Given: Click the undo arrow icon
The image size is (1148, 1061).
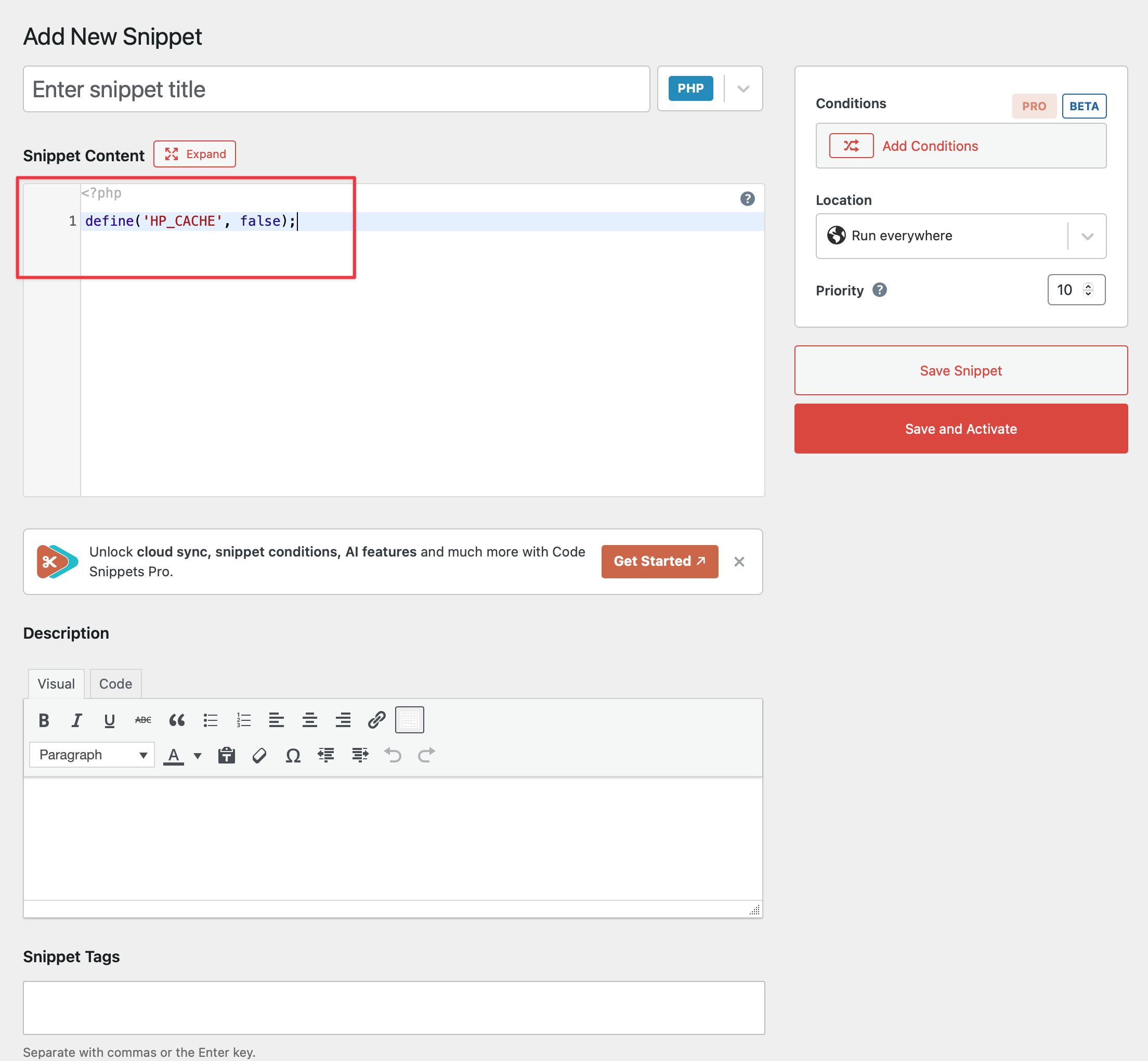Looking at the screenshot, I should pyautogui.click(x=393, y=755).
